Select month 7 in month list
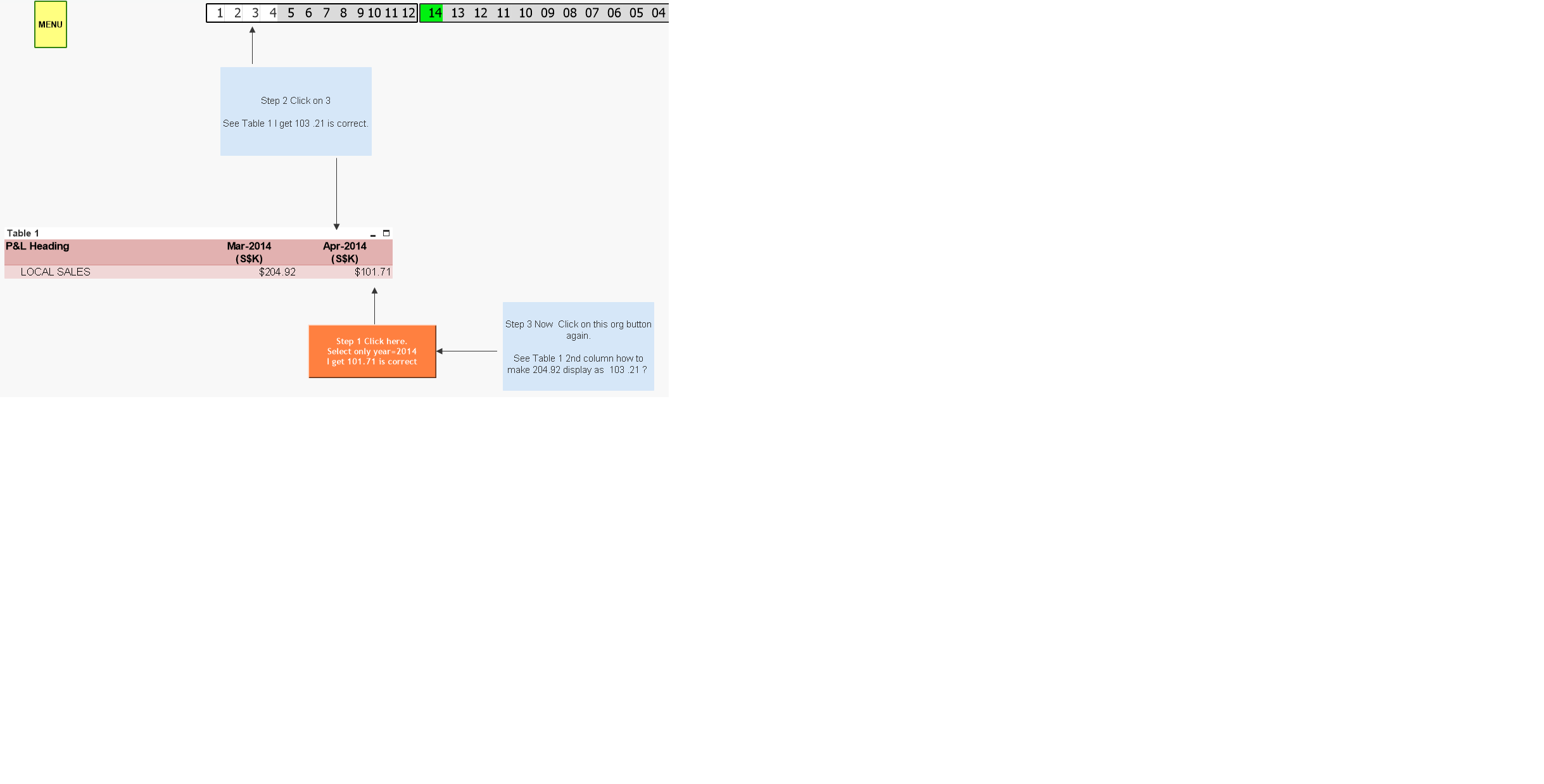The width and height of the screenshot is (1544, 784). pyautogui.click(x=326, y=13)
